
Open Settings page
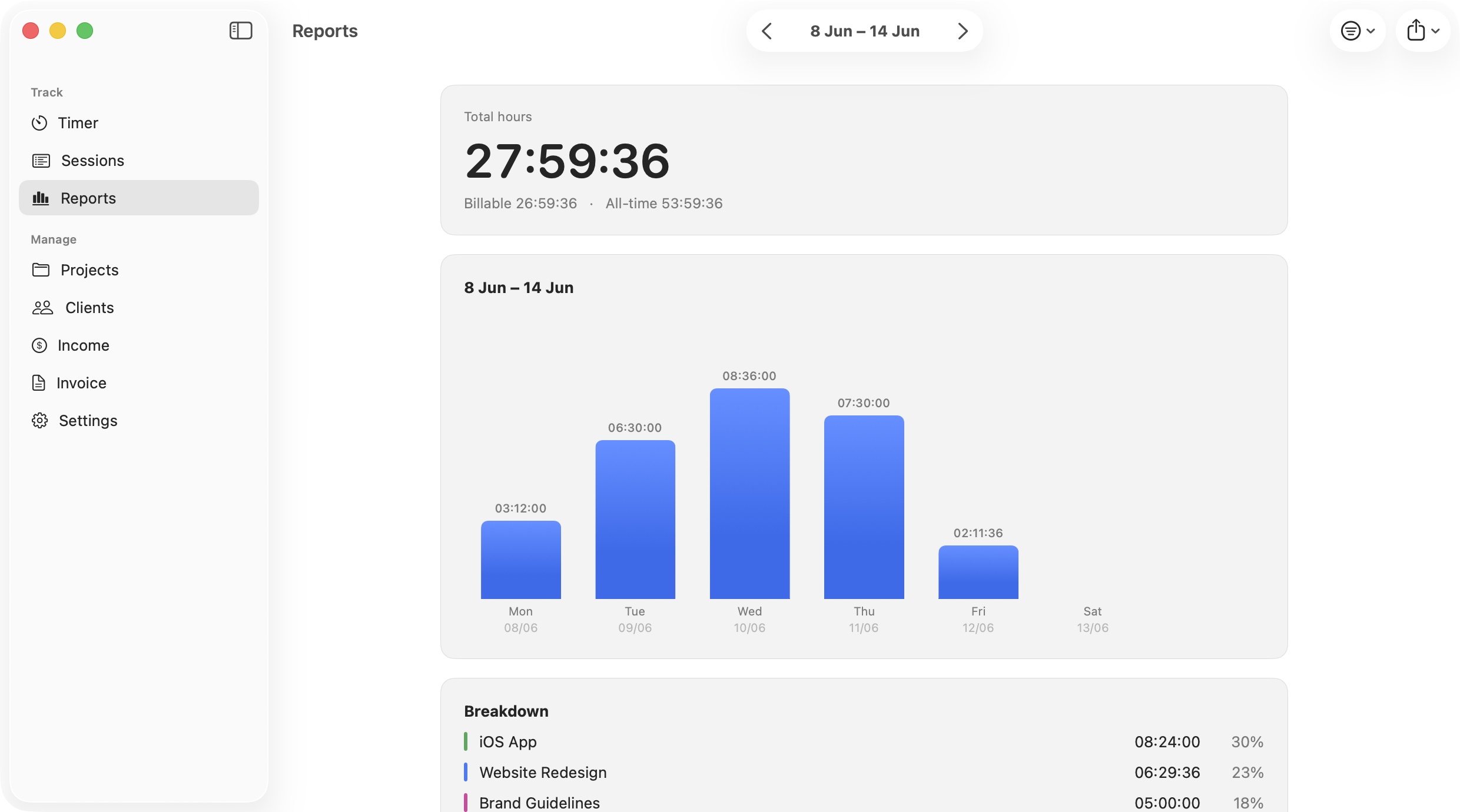(139, 421)
